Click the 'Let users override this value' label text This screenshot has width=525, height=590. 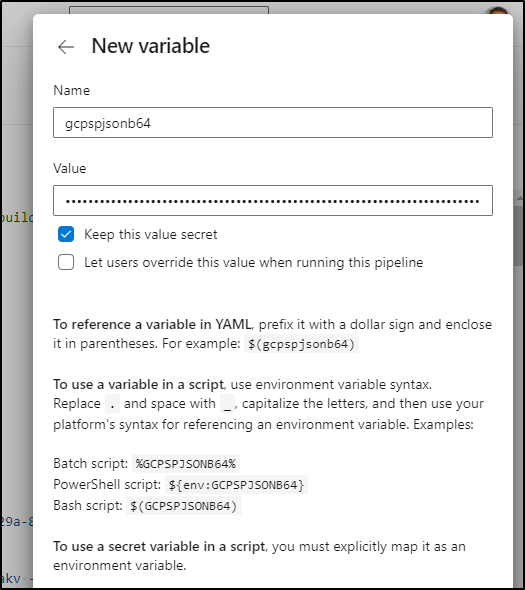point(254,262)
